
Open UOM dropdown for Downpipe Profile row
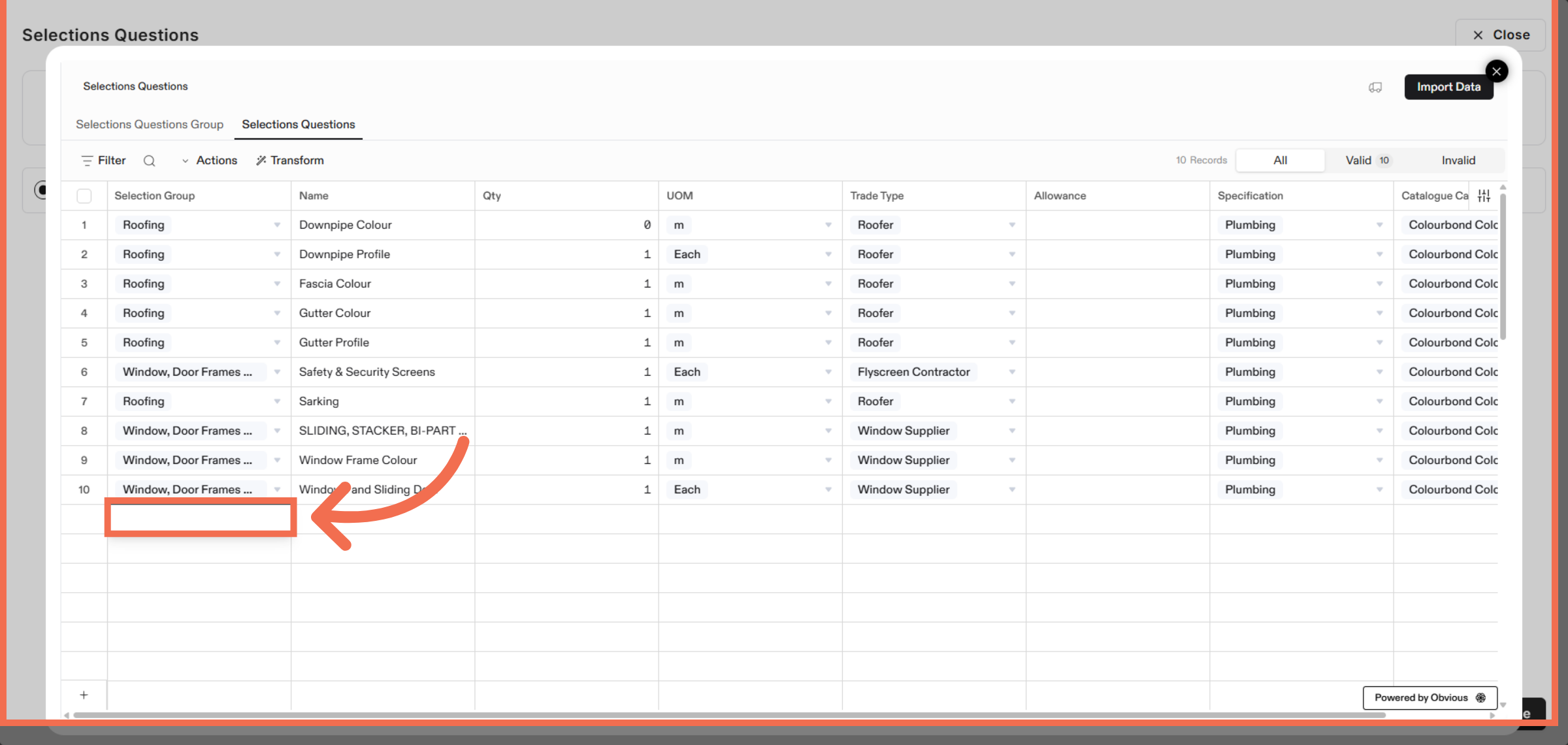point(828,255)
